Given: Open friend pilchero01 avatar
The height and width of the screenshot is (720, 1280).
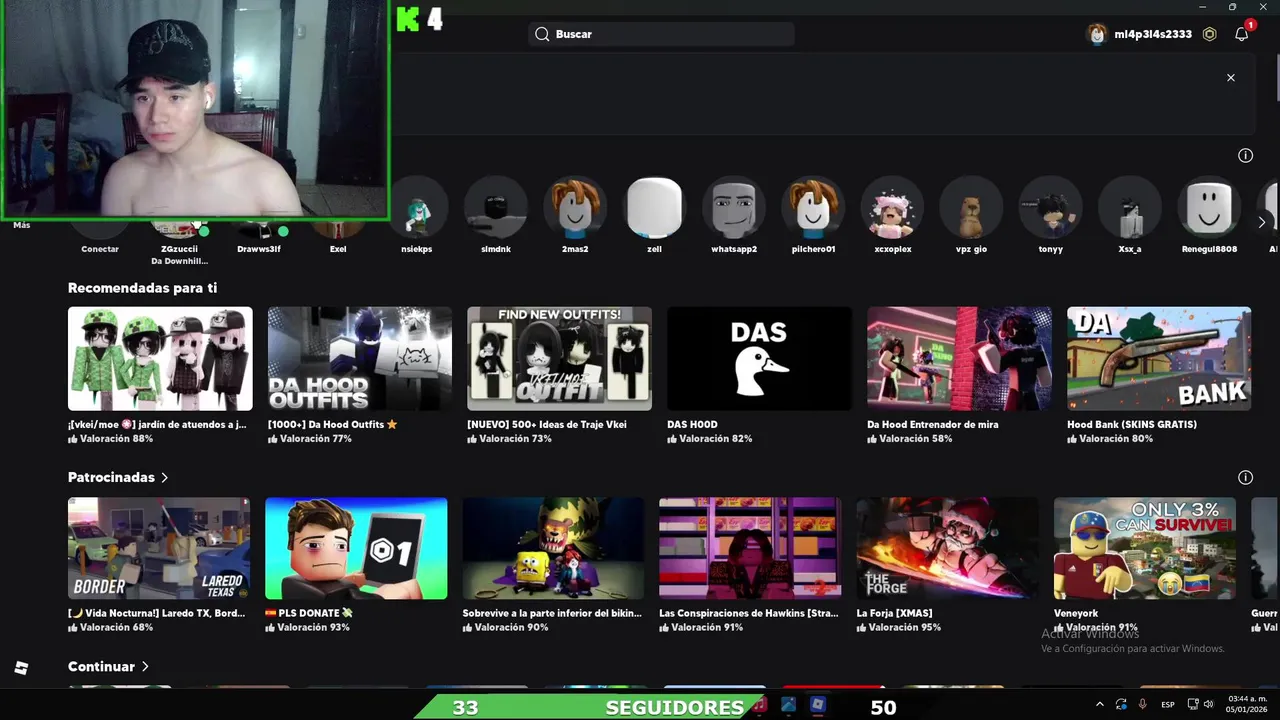Looking at the screenshot, I should point(813,208).
